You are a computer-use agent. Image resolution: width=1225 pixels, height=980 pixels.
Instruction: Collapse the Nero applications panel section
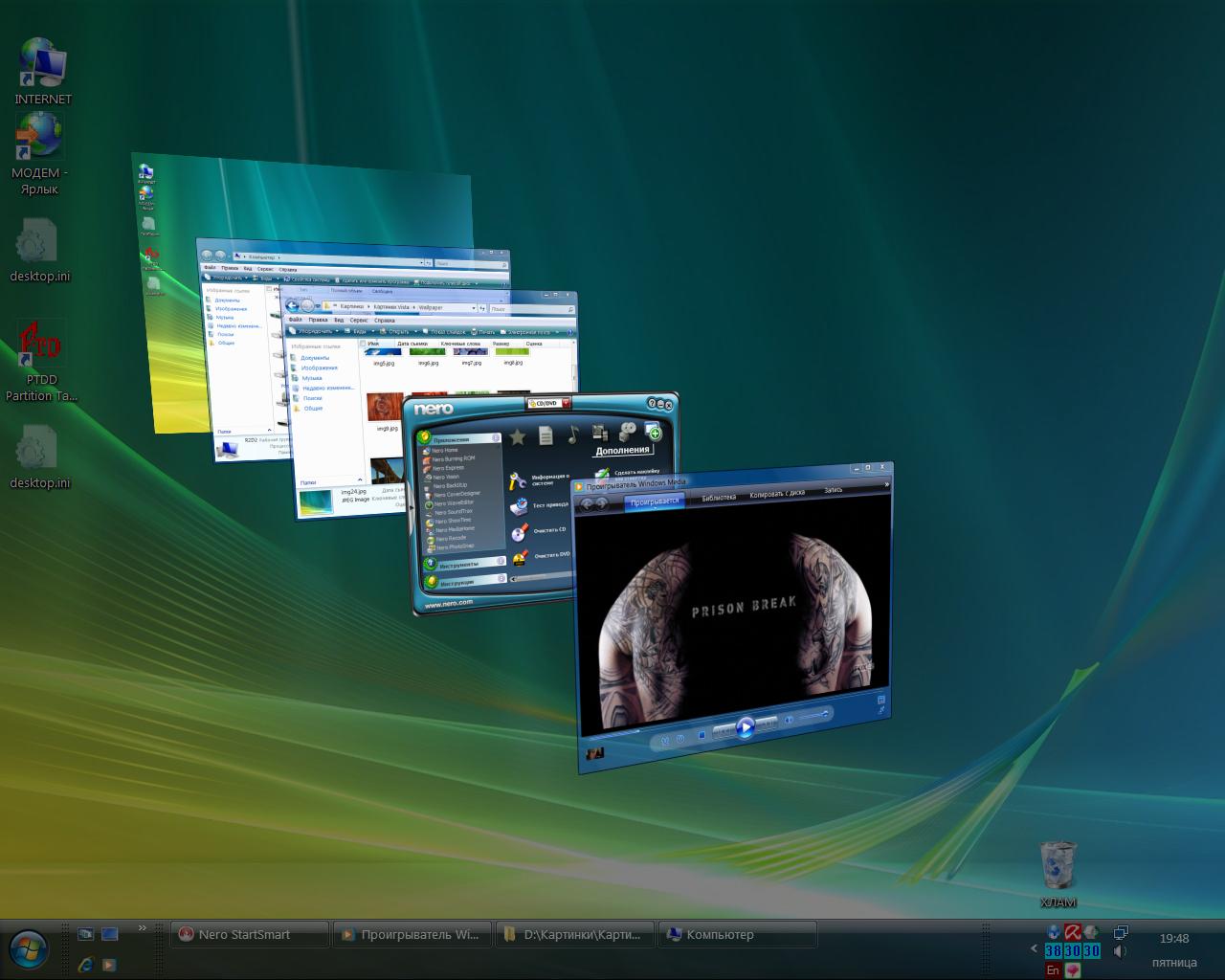(x=497, y=437)
